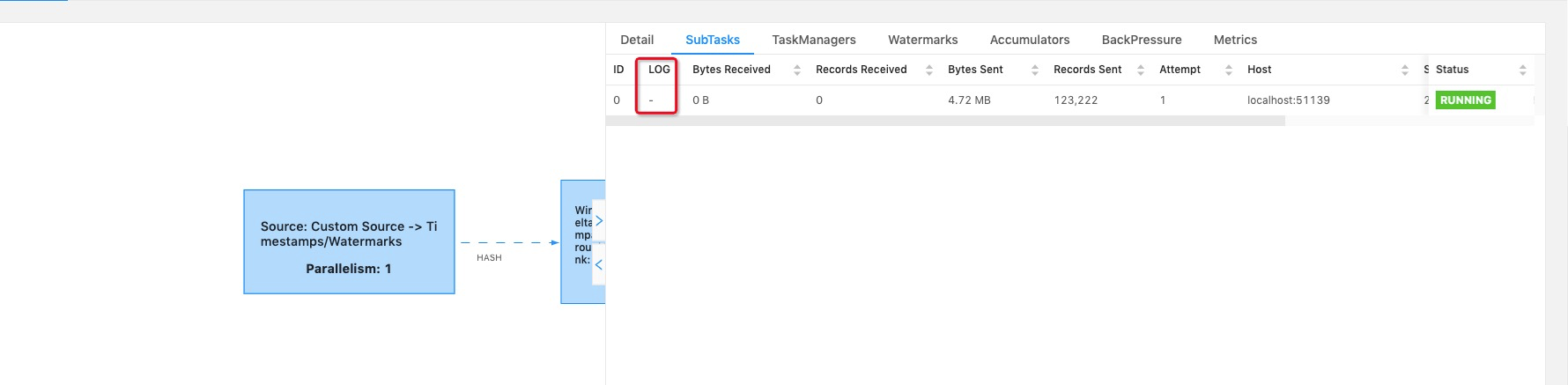This screenshot has width=1568, height=385.
Task: Sort by Host column arrows
Action: coord(1405,70)
